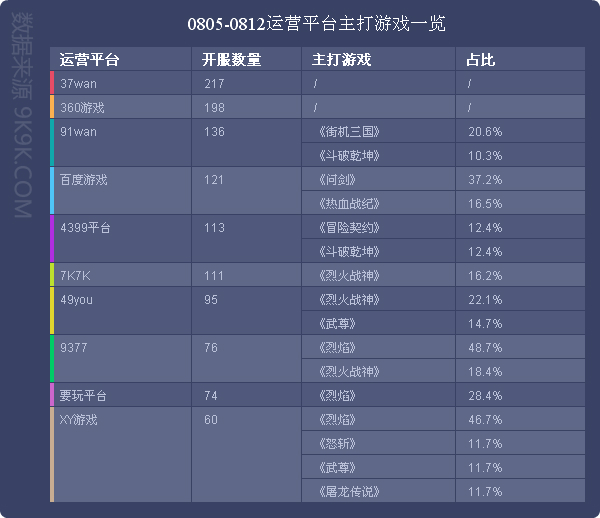Click the "48.7%" share value
600x518 pixels.
click(x=485, y=348)
